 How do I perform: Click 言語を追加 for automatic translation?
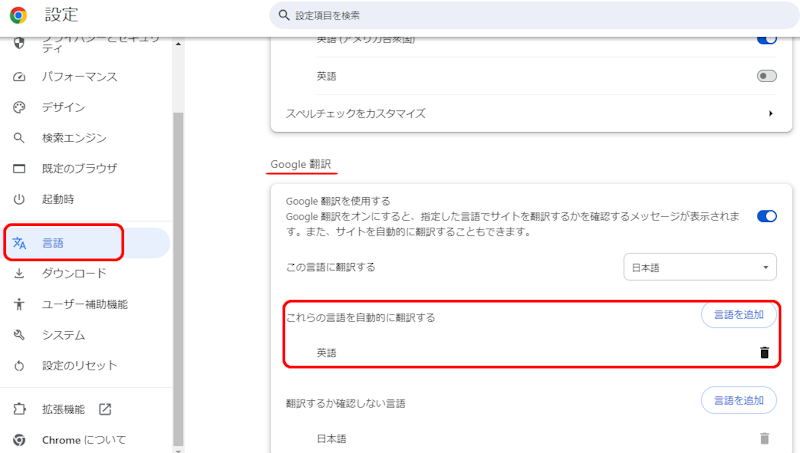coord(738,315)
